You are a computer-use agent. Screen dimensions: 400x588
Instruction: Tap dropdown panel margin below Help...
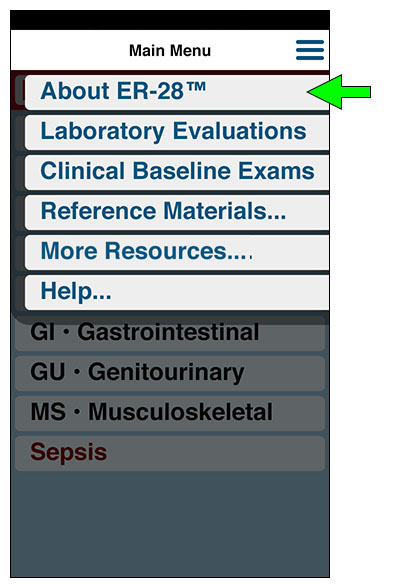(170, 315)
